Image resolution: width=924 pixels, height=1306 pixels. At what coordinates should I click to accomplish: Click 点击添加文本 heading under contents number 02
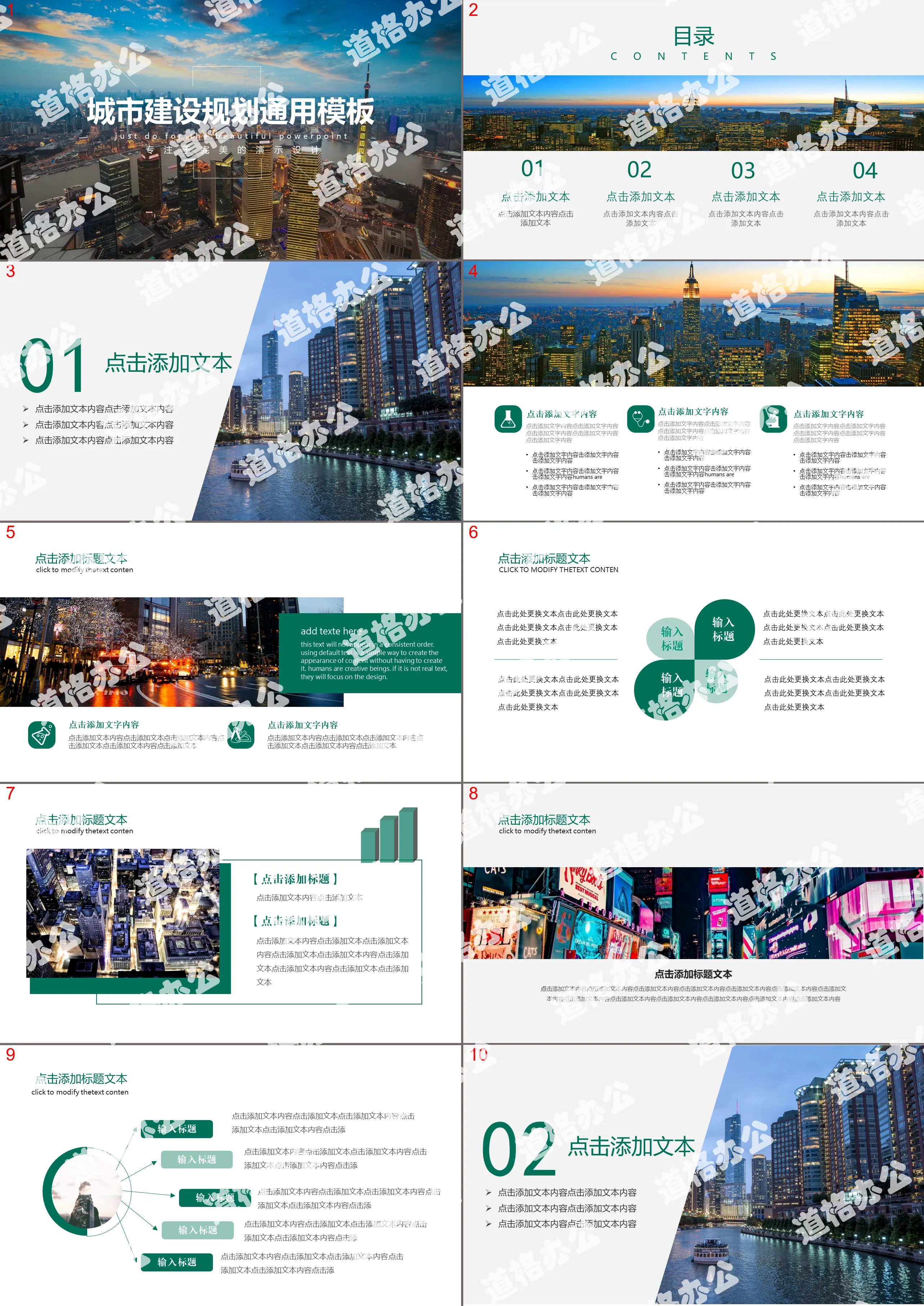click(x=640, y=197)
